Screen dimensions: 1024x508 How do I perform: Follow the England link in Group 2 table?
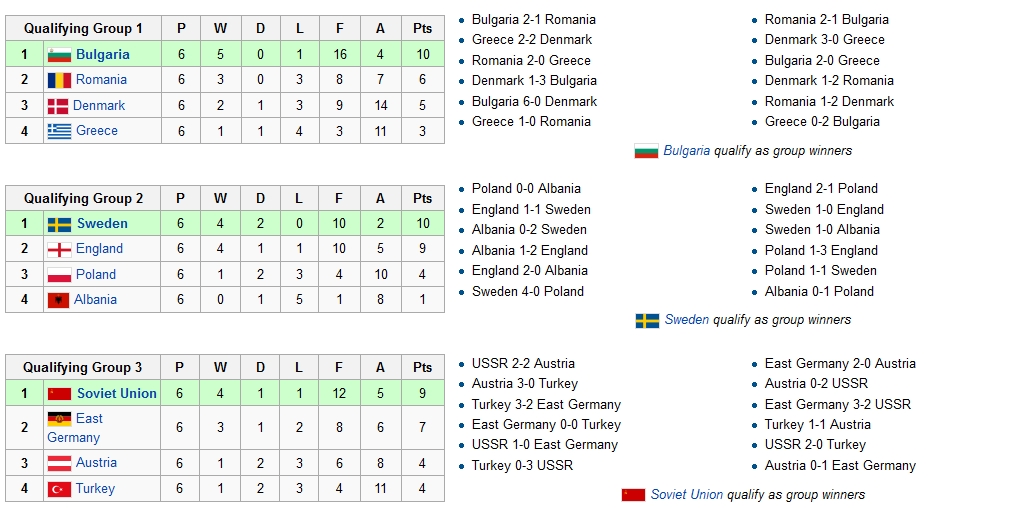[99, 249]
